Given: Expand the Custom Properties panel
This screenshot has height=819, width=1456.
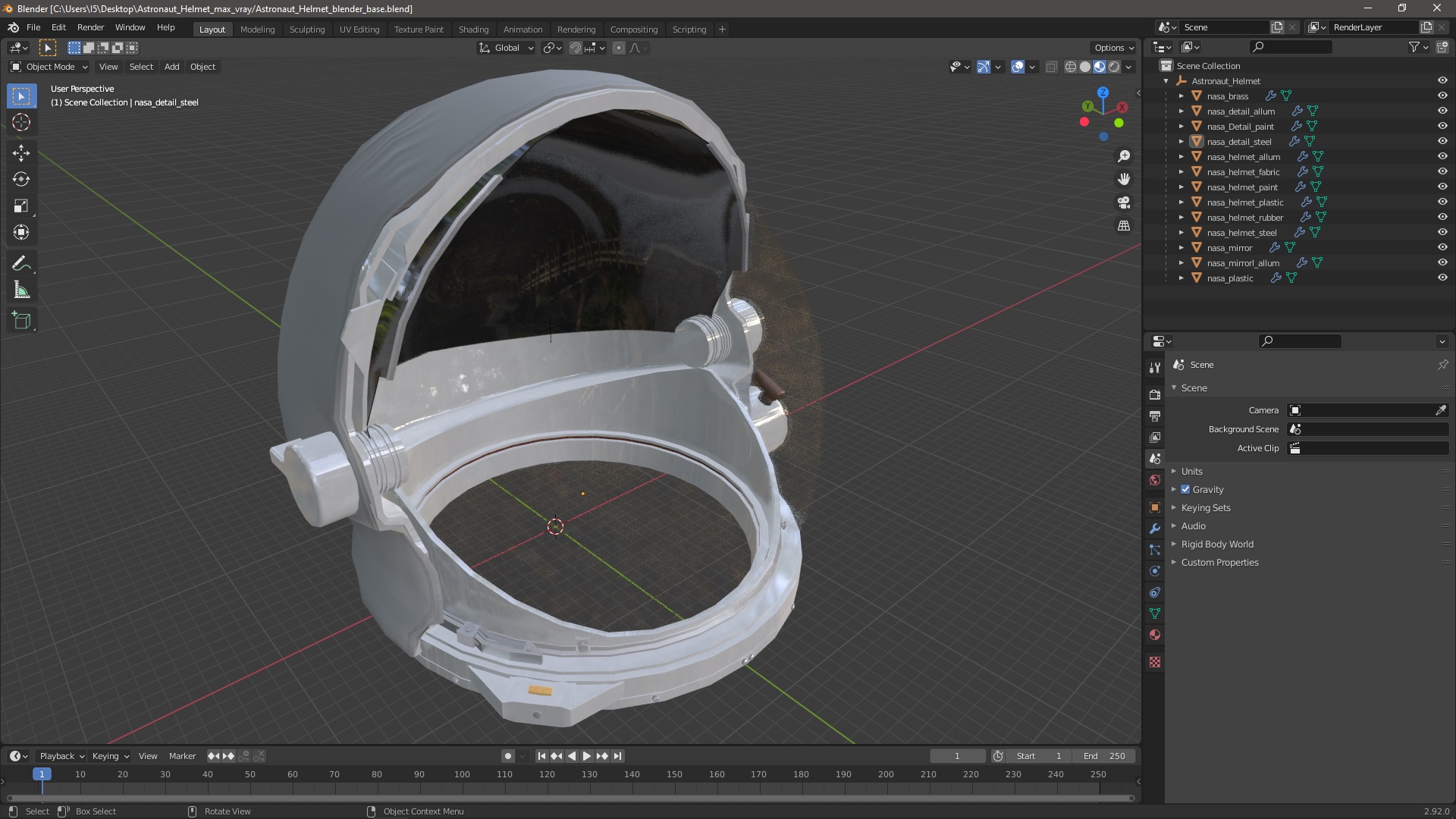Looking at the screenshot, I should 1219,562.
